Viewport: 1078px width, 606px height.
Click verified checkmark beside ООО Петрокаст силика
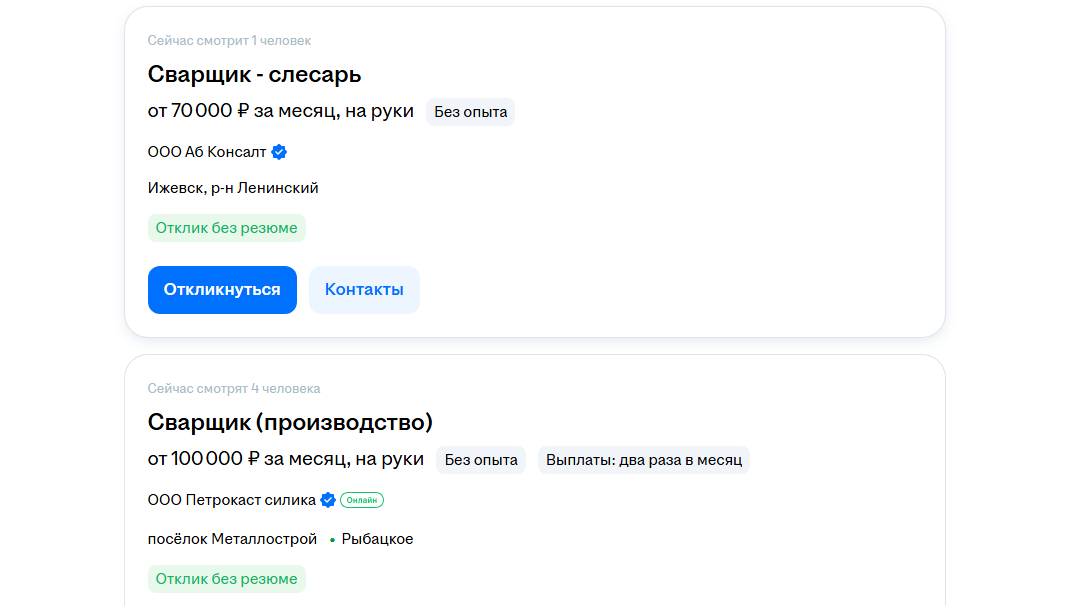(328, 500)
